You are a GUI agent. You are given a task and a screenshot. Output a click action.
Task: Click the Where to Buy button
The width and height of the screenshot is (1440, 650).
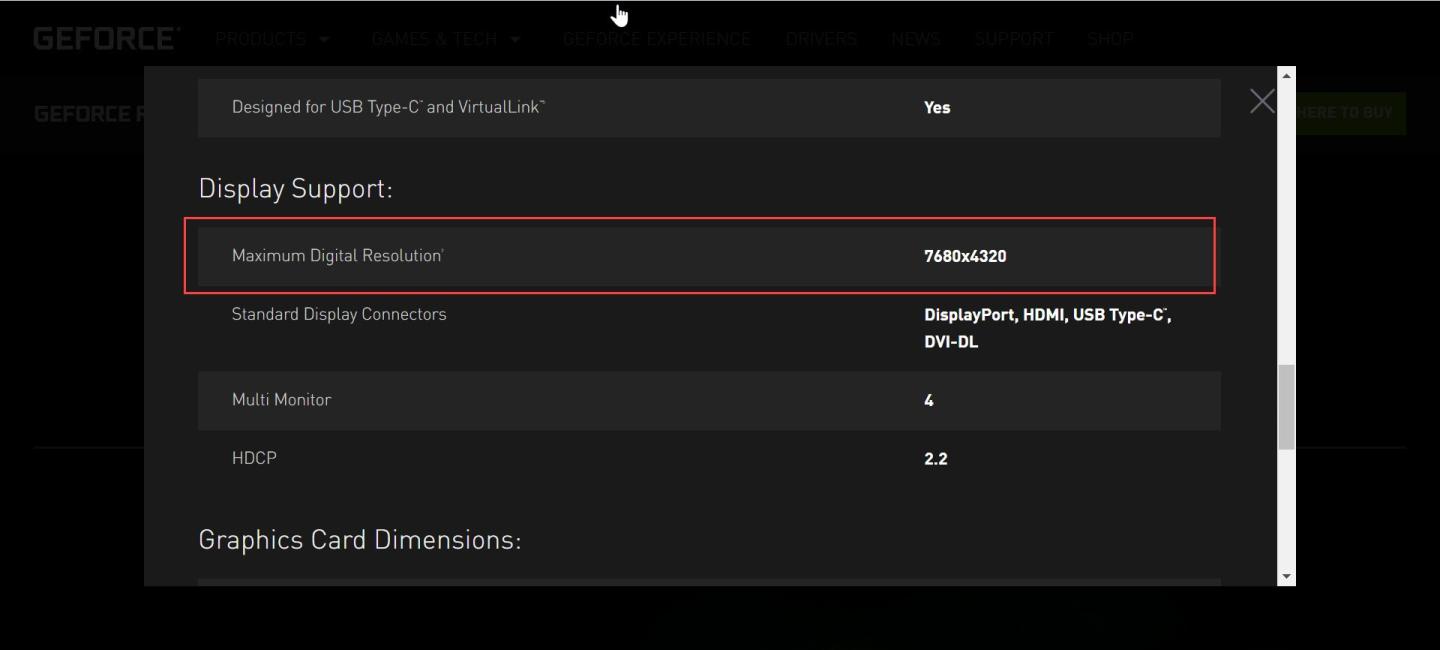[x=1350, y=113]
